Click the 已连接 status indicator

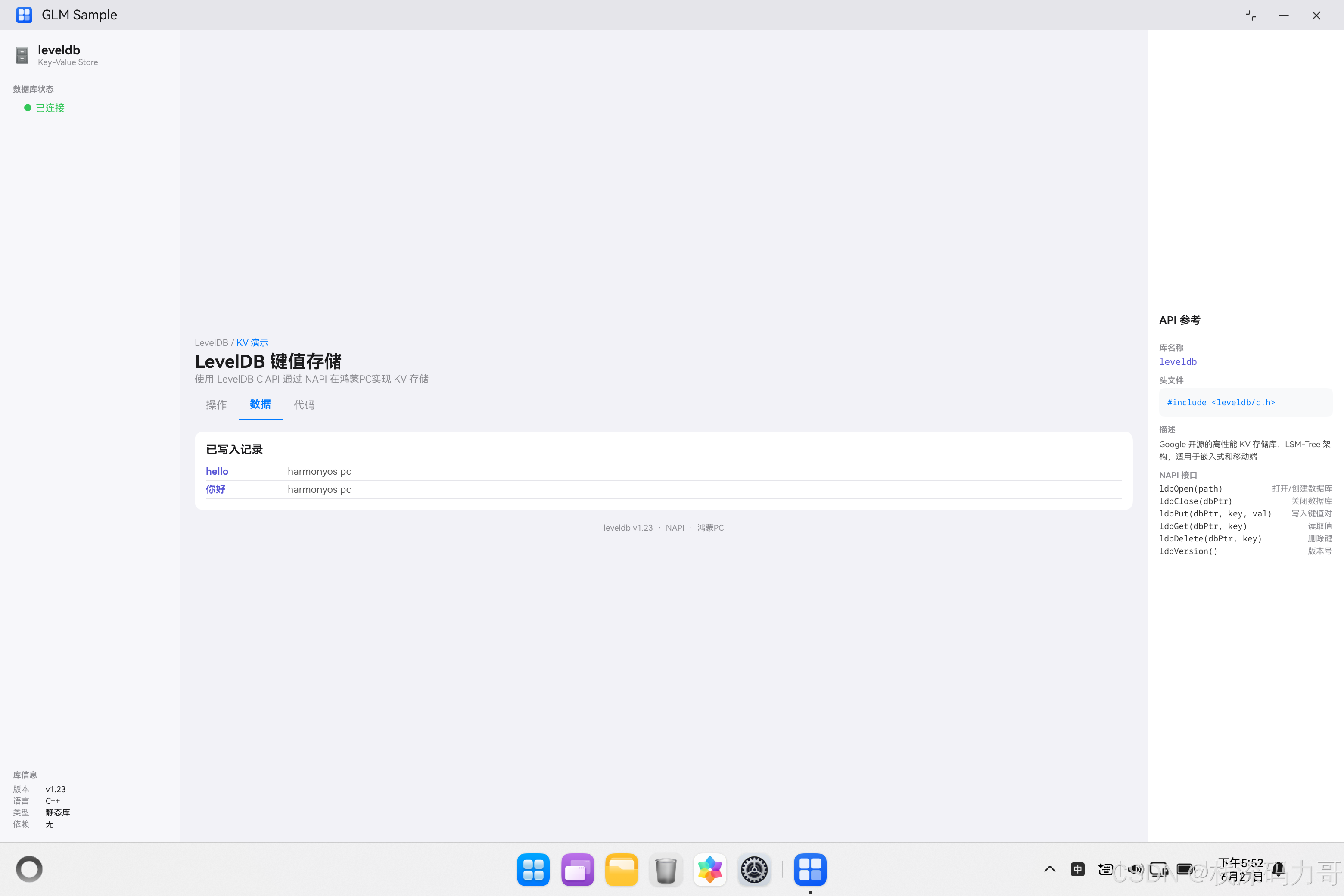click(x=44, y=108)
